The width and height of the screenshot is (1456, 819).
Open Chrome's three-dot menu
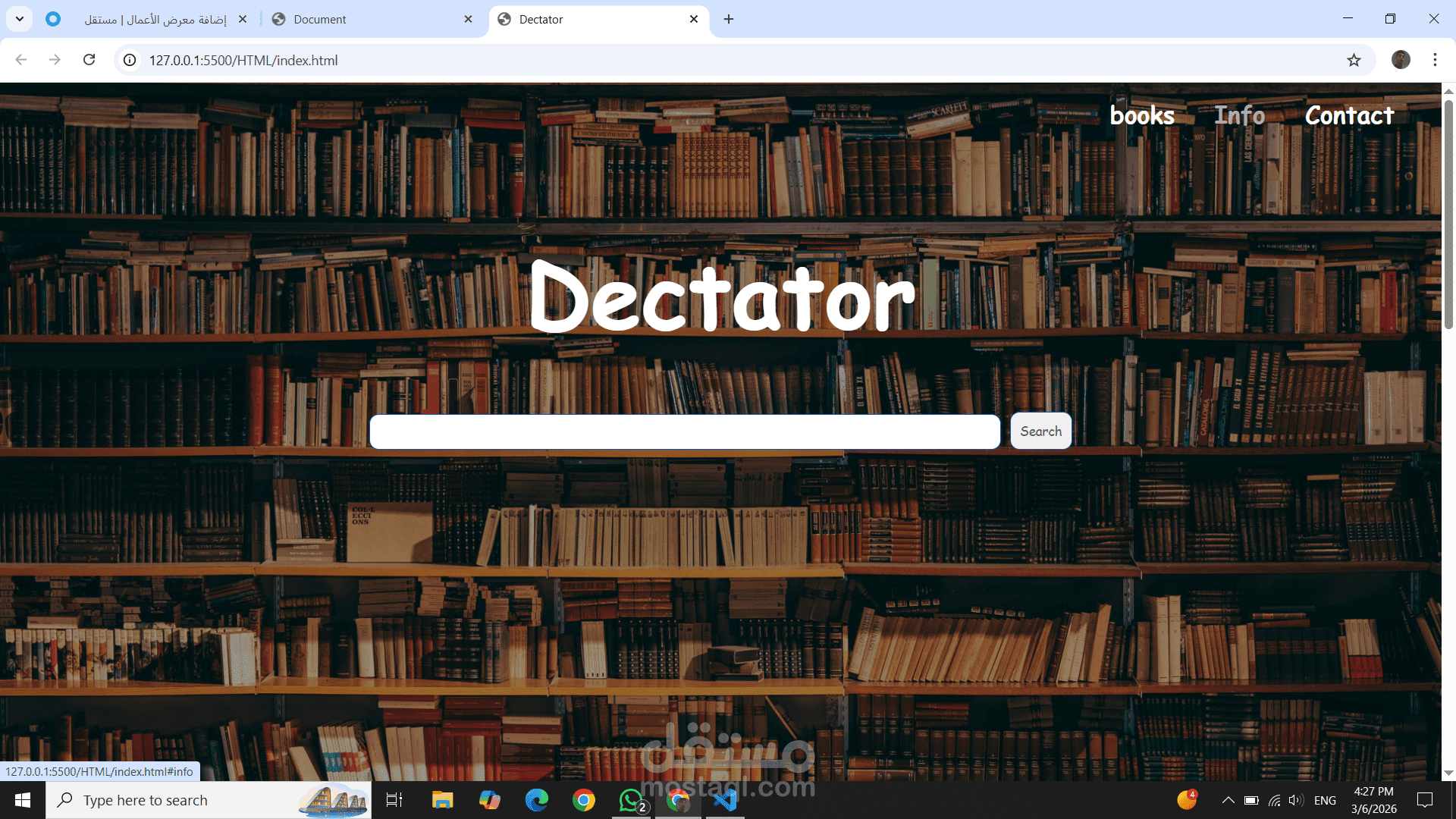pos(1435,60)
